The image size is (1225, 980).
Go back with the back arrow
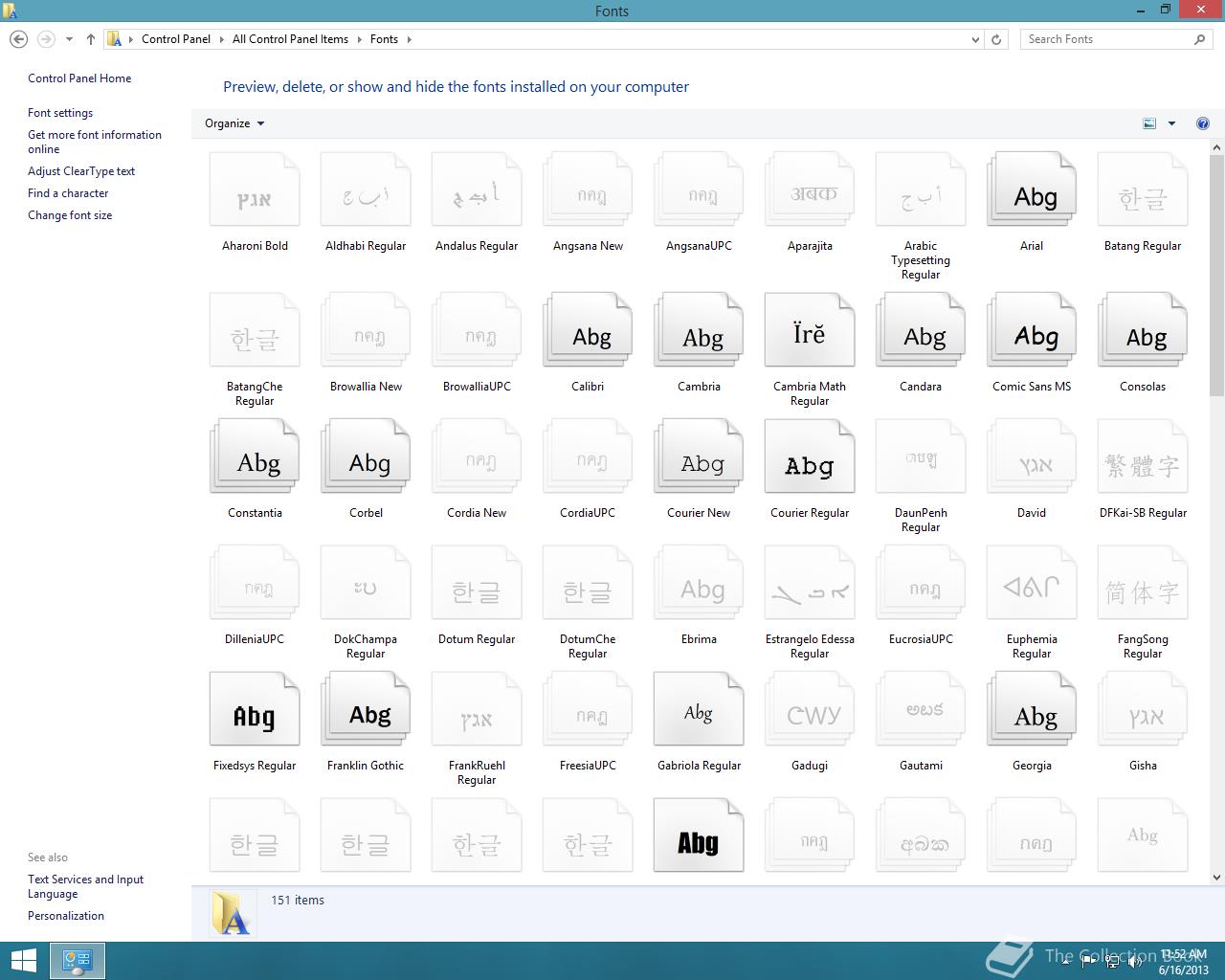pyautogui.click(x=18, y=39)
